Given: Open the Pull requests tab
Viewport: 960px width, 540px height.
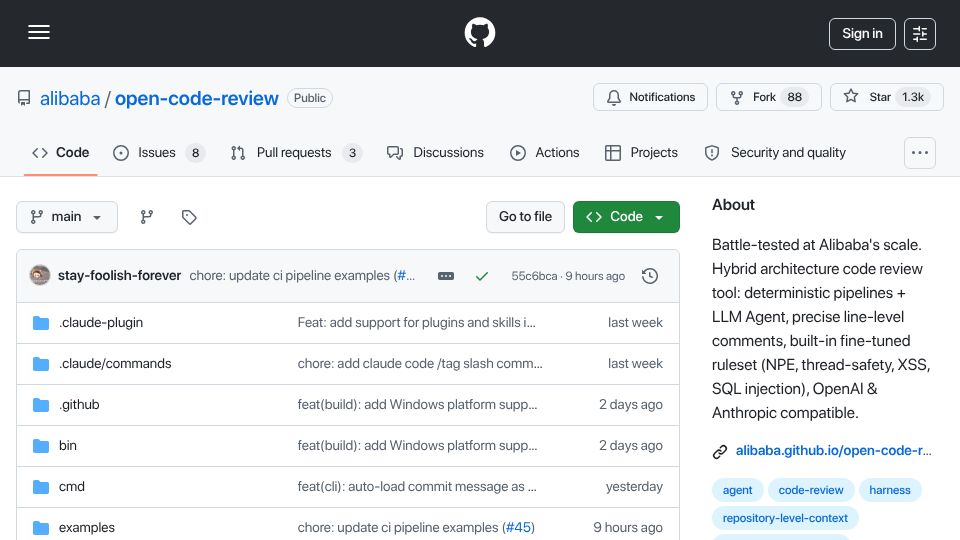Looking at the screenshot, I should coord(296,152).
